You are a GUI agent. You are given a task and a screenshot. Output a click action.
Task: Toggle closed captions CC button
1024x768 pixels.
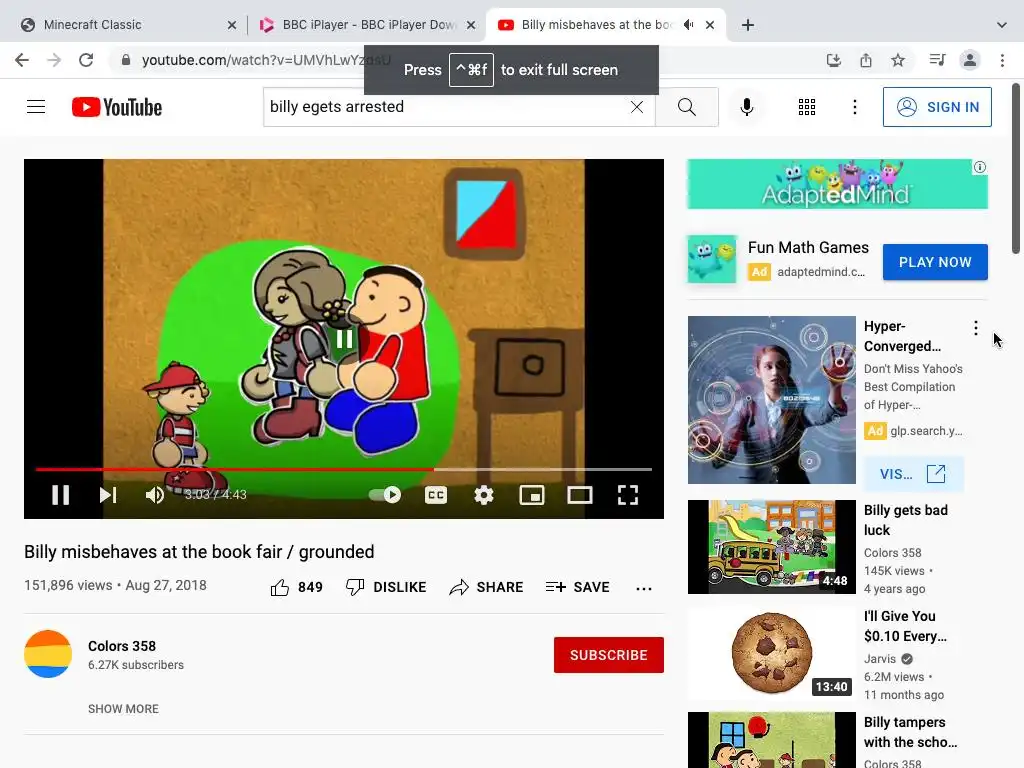click(436, 495)
